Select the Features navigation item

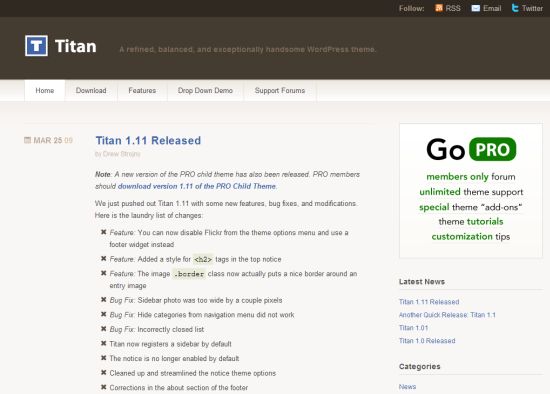[142, 91]
